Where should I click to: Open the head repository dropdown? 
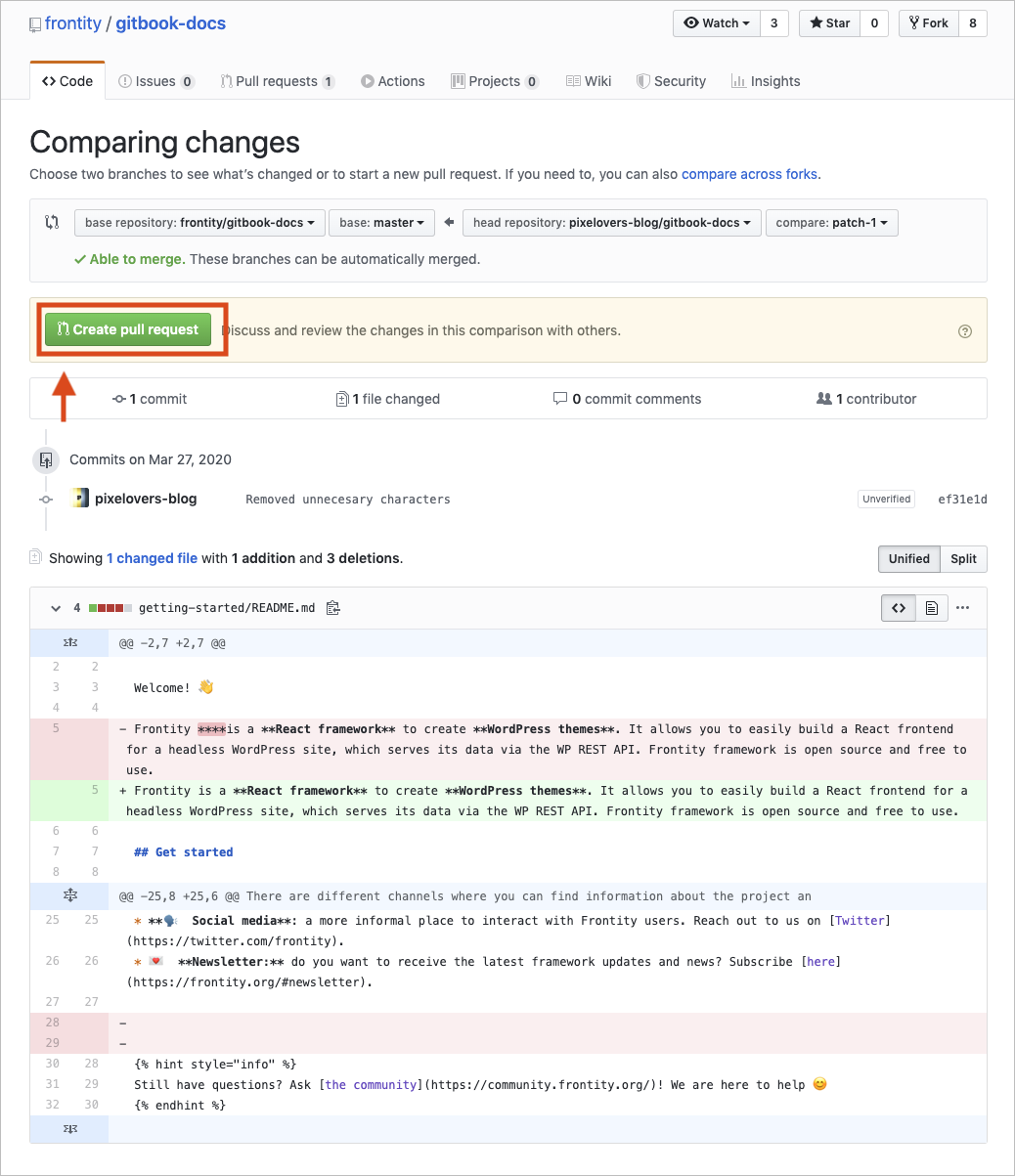612,222
